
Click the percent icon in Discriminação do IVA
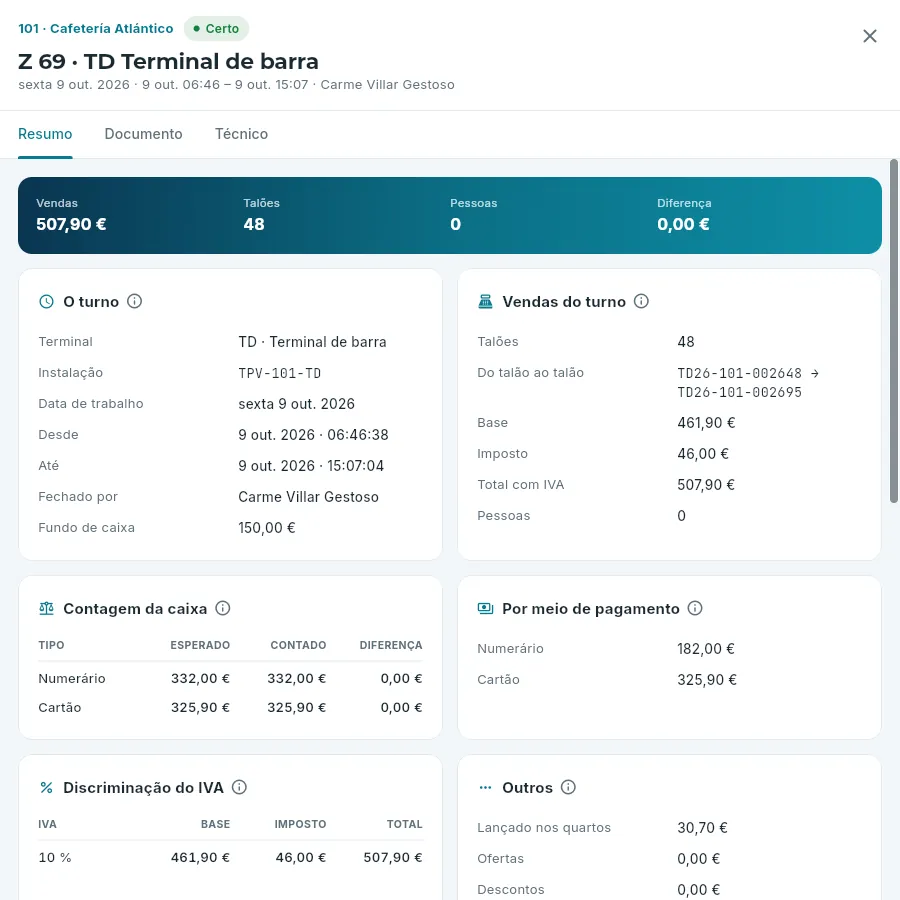point(46,788)
